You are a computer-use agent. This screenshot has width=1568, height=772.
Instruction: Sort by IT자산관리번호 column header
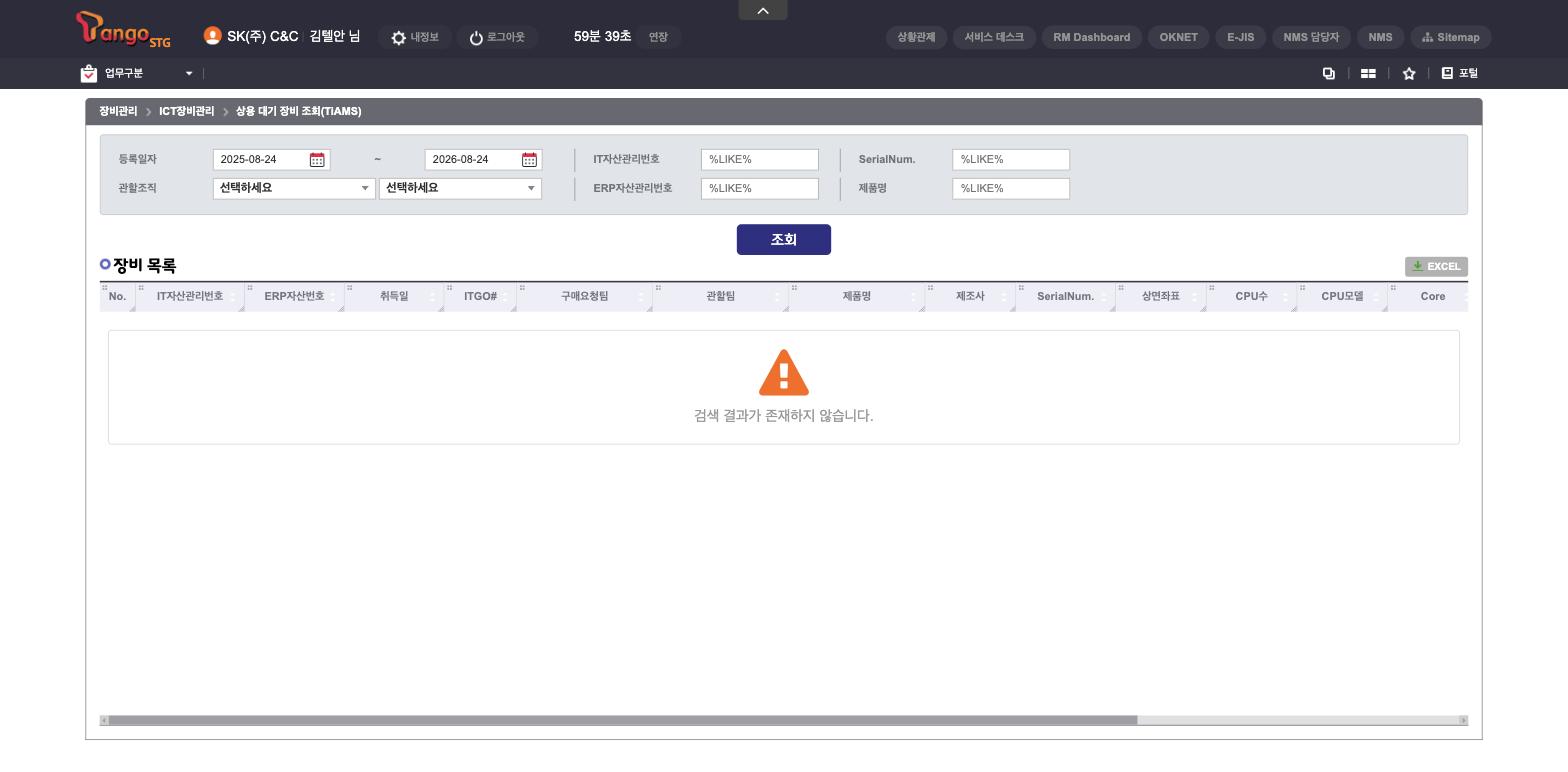[190, 297]
